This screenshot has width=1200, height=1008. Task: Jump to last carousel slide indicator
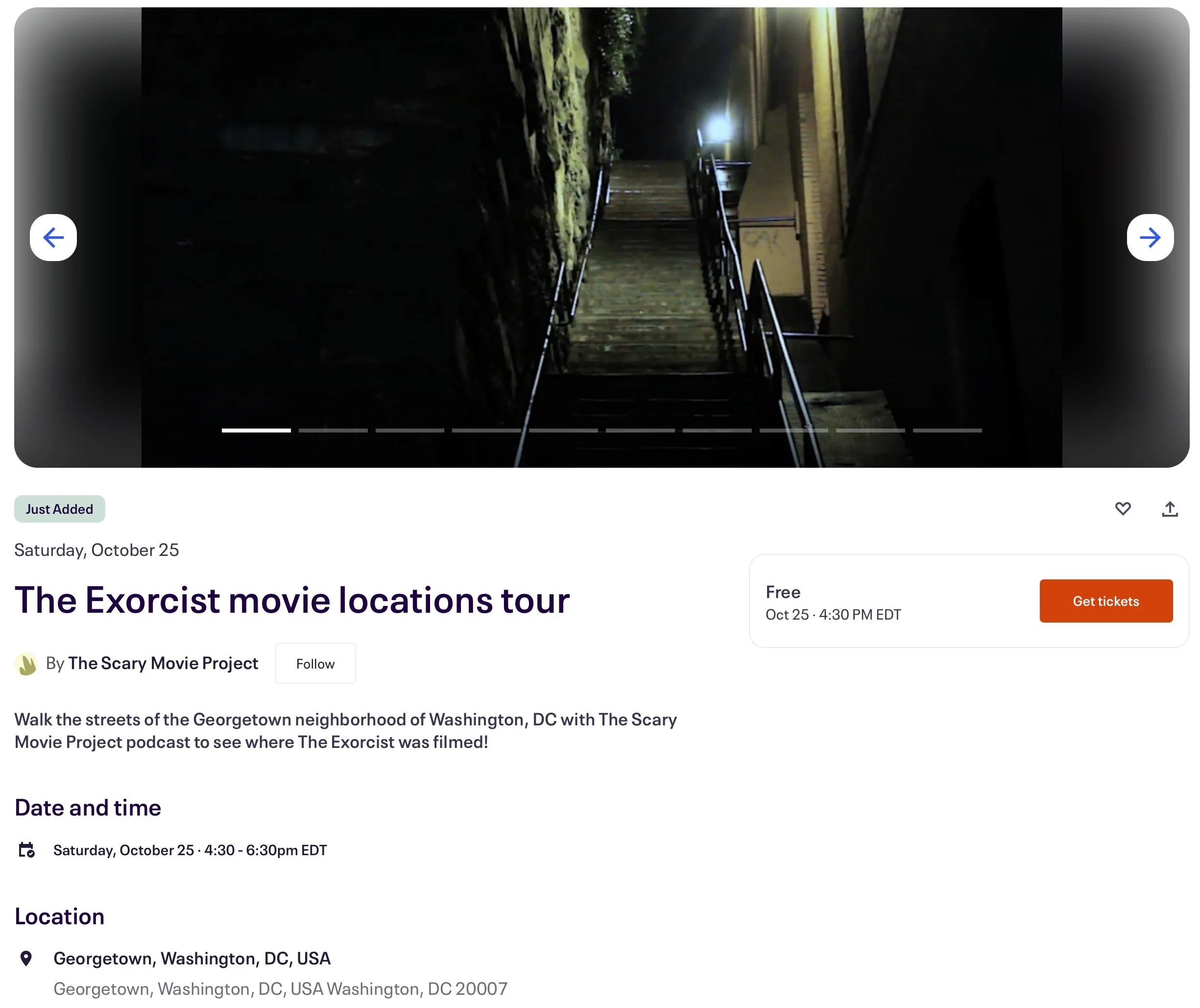pyautogui.click(x=947, y=430)
